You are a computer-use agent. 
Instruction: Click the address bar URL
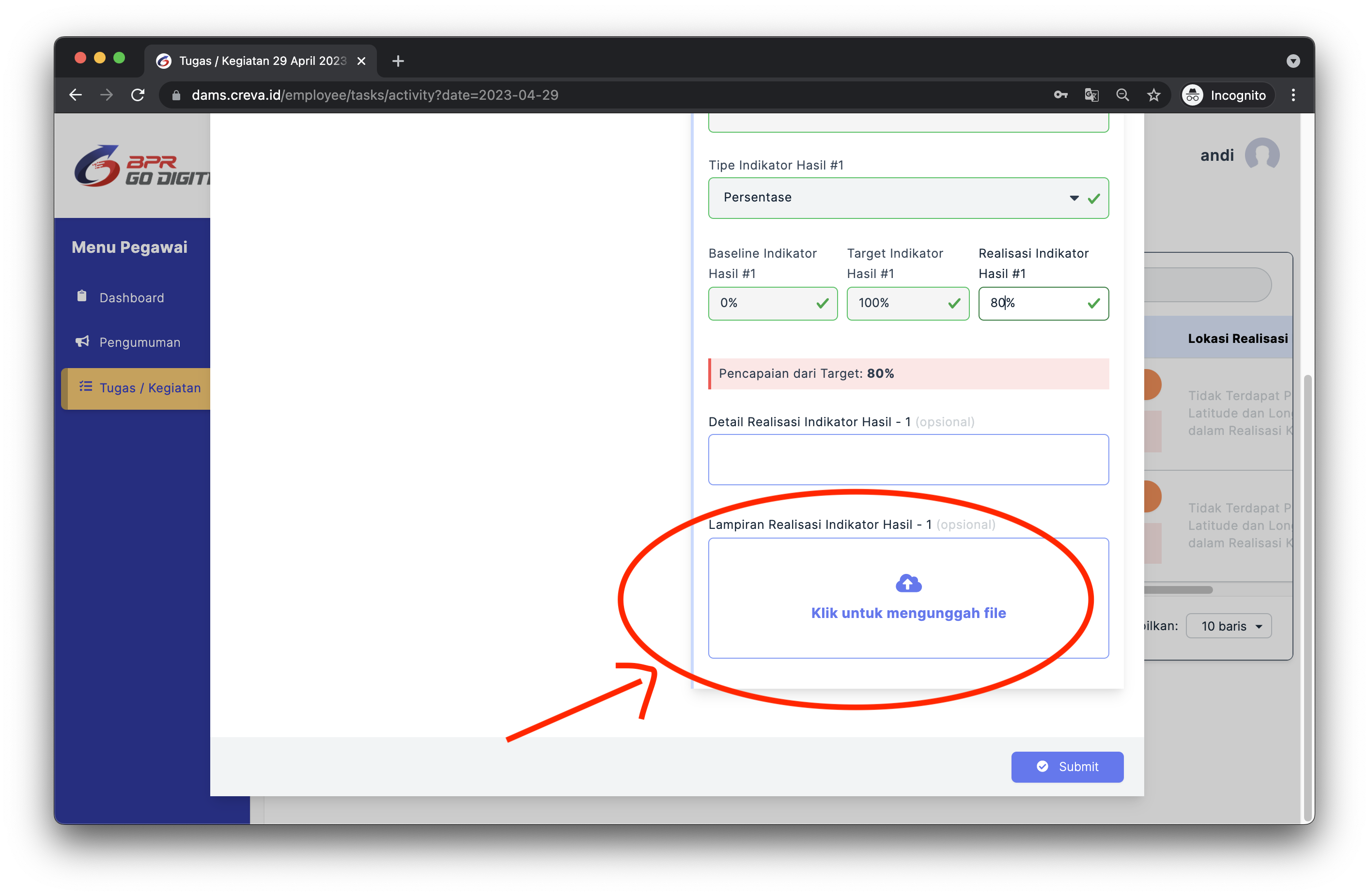(x=375, y=95)
